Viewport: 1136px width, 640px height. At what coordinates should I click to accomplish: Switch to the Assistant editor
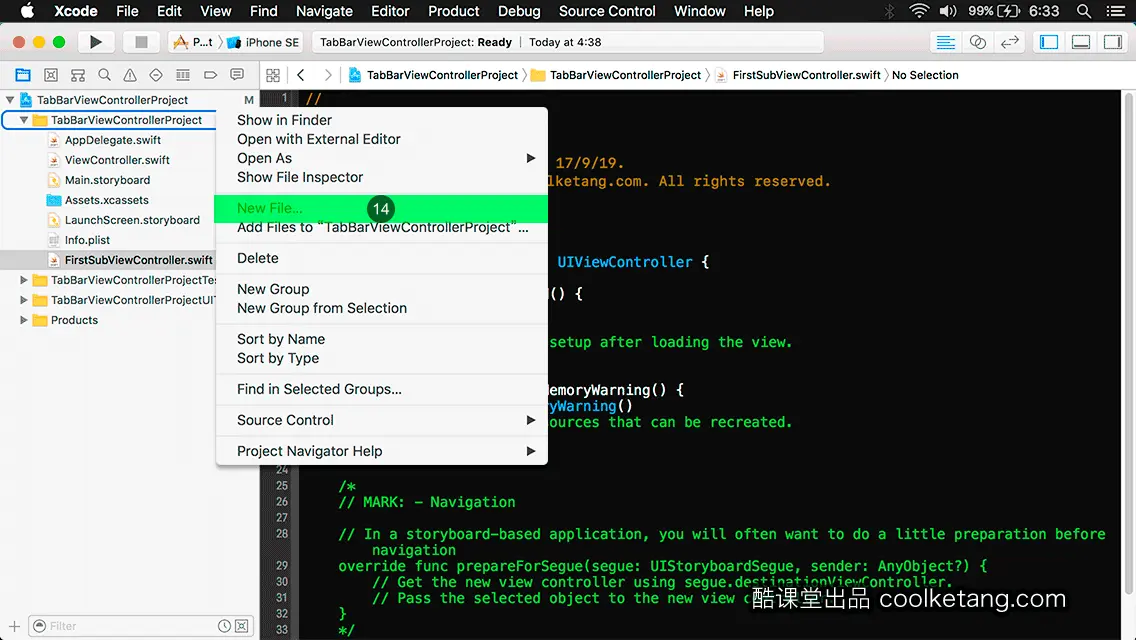pyautogui.click(x=977, y=42)
